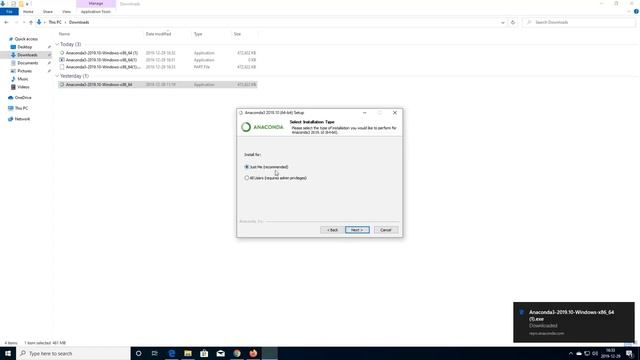Open address bar history dropdown
This screenshot has width=640, height=360.
pos(503,22)
